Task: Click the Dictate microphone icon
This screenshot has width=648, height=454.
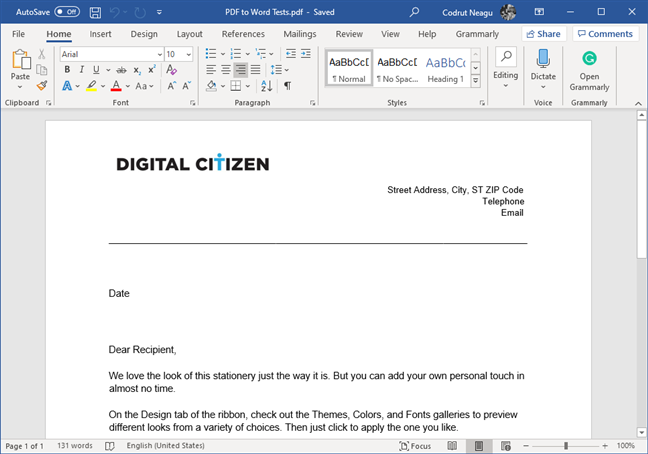Action: tap(543, 58)
